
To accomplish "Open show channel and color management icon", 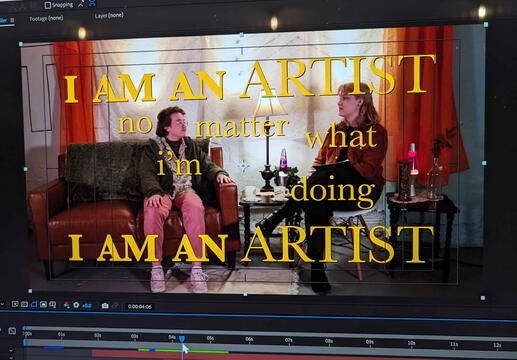I will tap(67, 305).
